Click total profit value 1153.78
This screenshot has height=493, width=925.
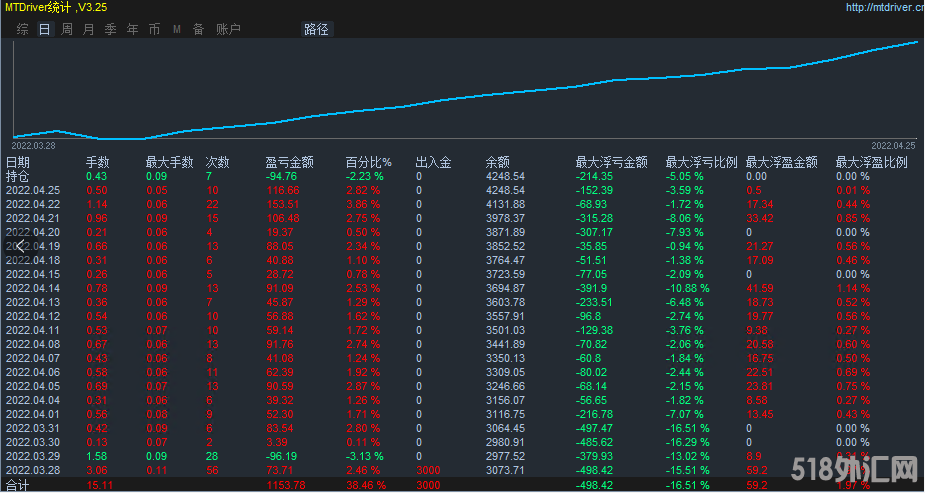pyautogui.click(x=286, y=485)
